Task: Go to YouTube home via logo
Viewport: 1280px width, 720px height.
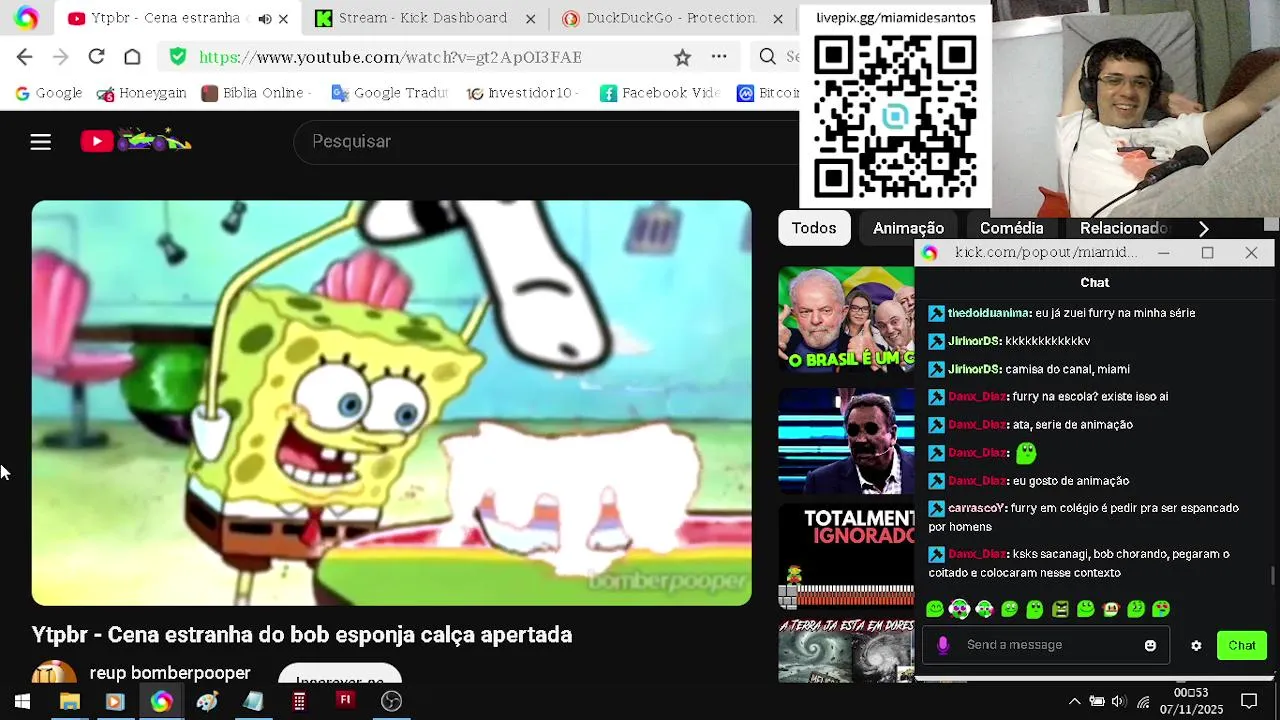Action: click(x=136, y=141)
